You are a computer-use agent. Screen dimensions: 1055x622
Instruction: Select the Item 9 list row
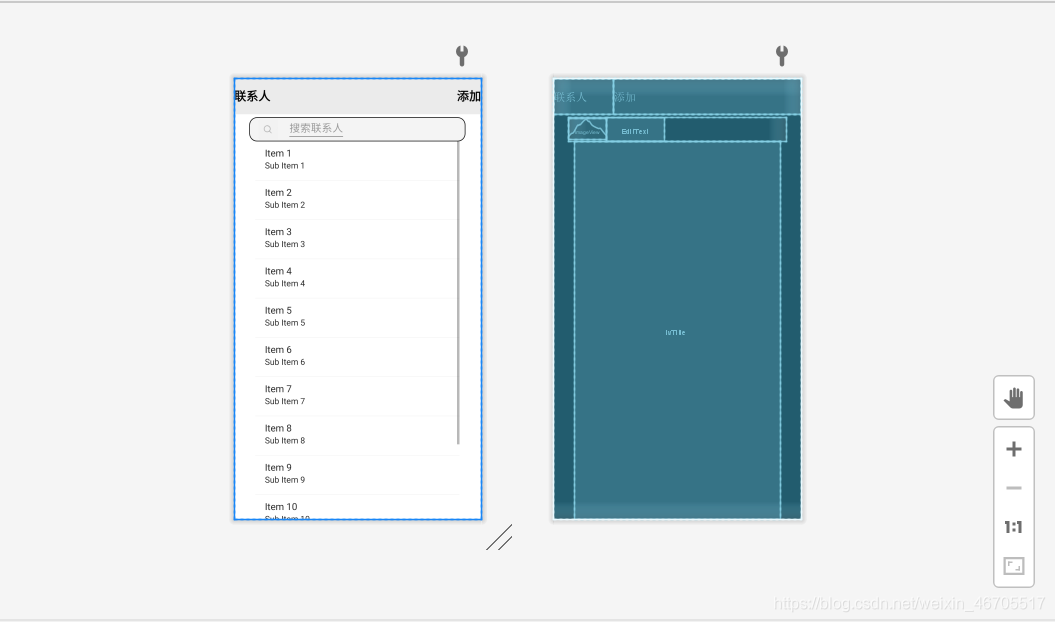click(357, 475)
